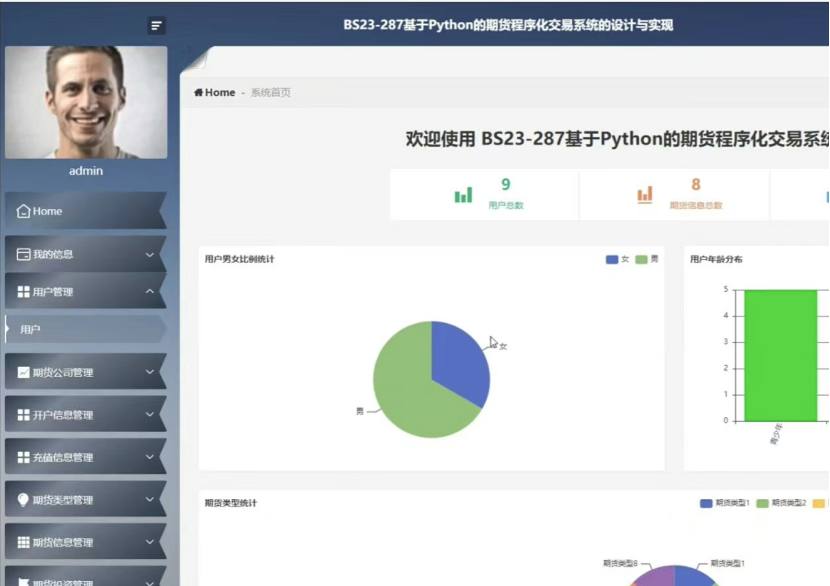Toggle the 女 legend in gender chart
This screenshot has width=830, height=586.
pyautogui.click(x=617, y=259)
